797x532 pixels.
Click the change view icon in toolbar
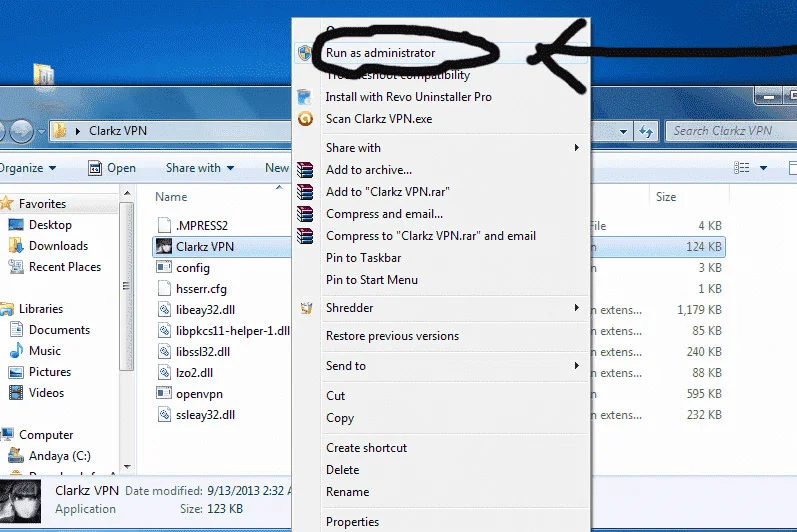tap(742, 168)
